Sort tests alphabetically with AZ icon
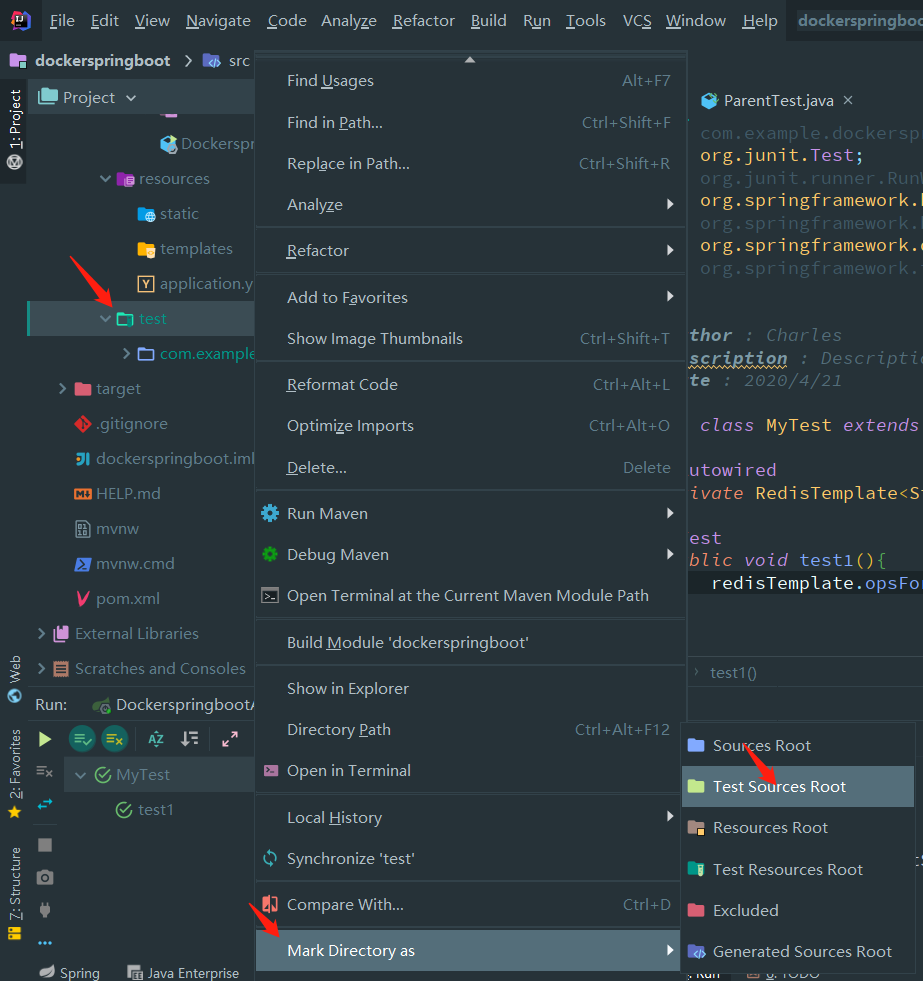The image size is (923, 981). click(156, 739)
